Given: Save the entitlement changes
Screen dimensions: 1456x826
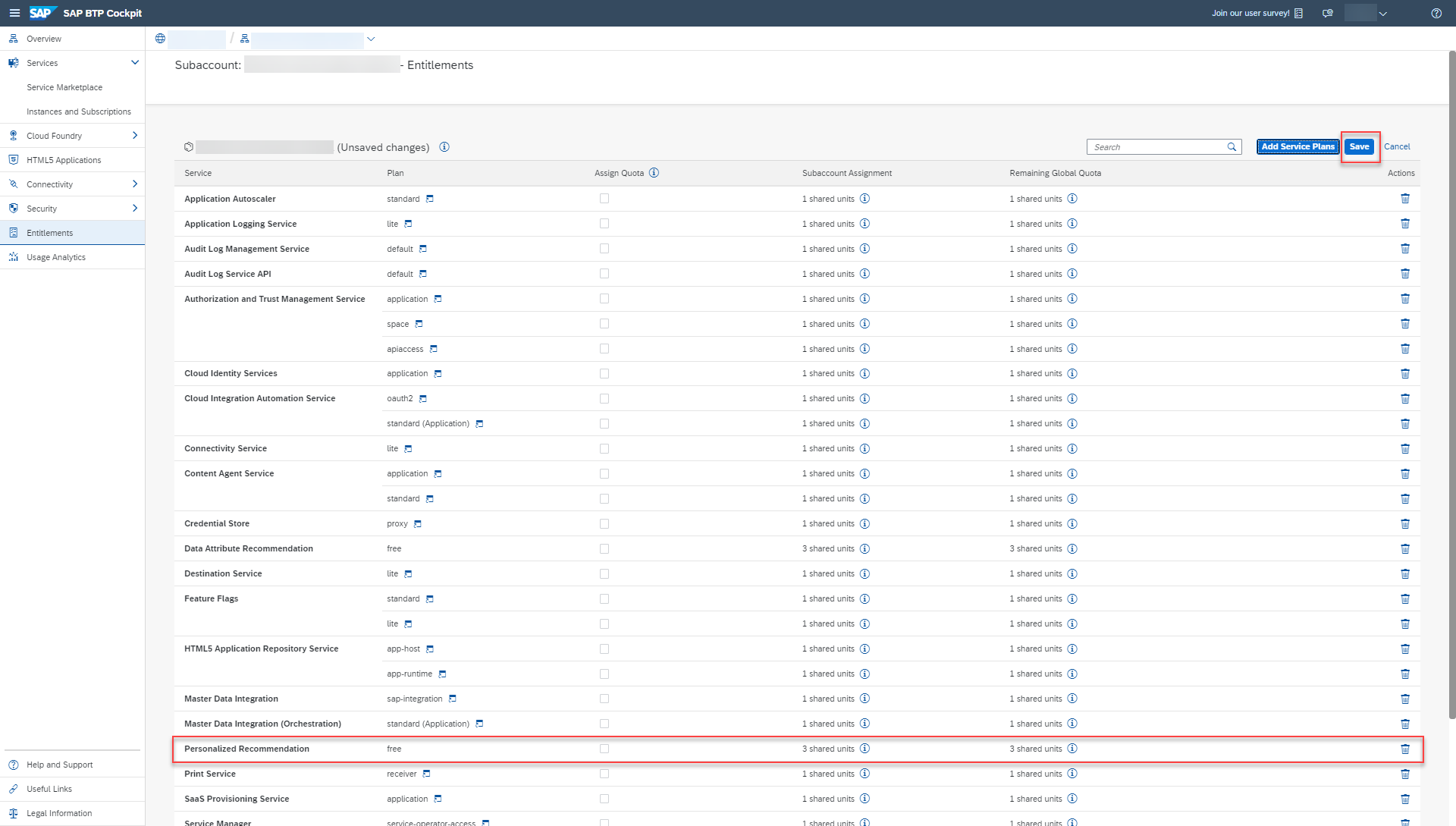Looking at the screenshot, I should click(x=1359, y=147).
